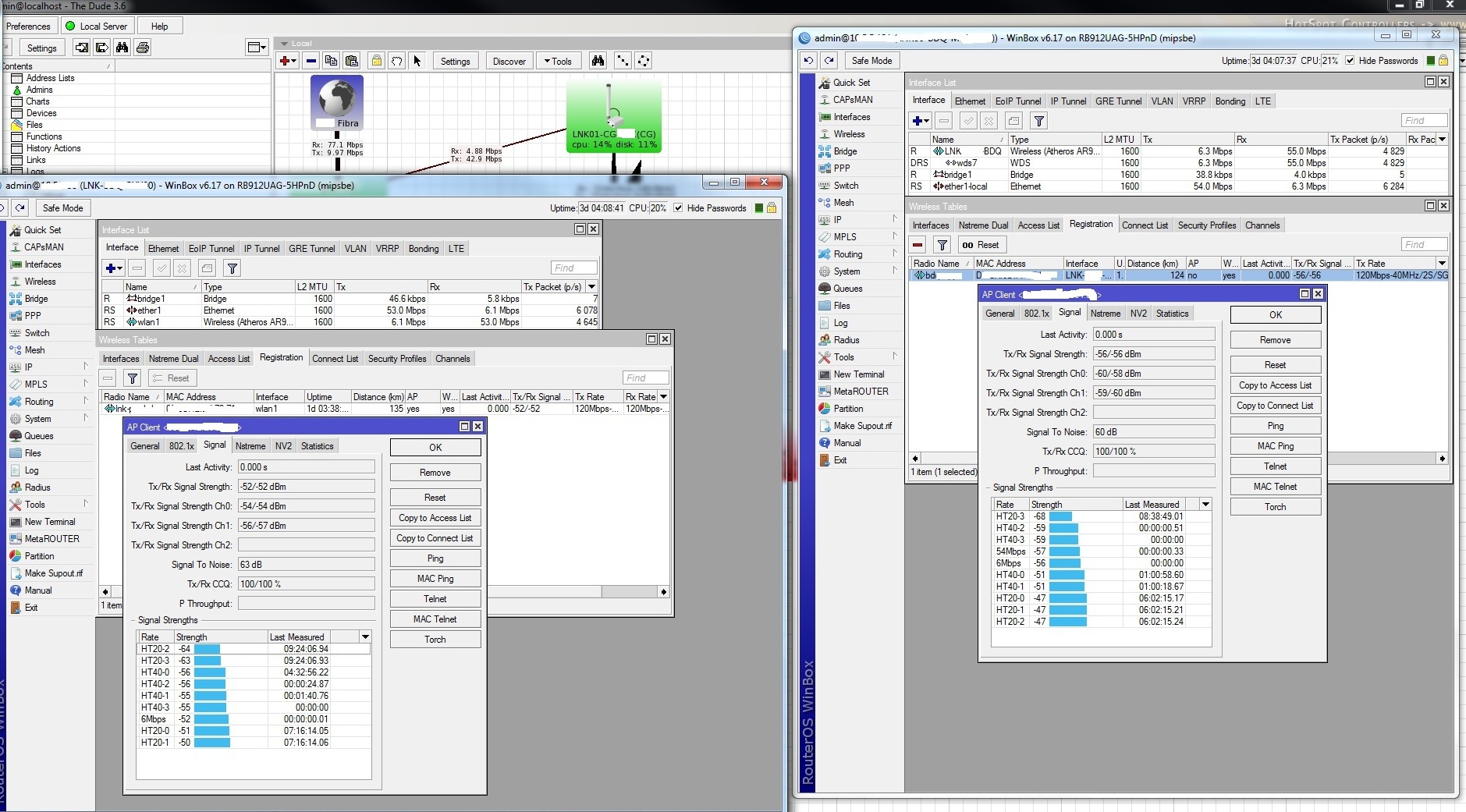
Task: Open Wireless in the CPU 21% WinBox sidebar
Action: [x=849, y=134]
